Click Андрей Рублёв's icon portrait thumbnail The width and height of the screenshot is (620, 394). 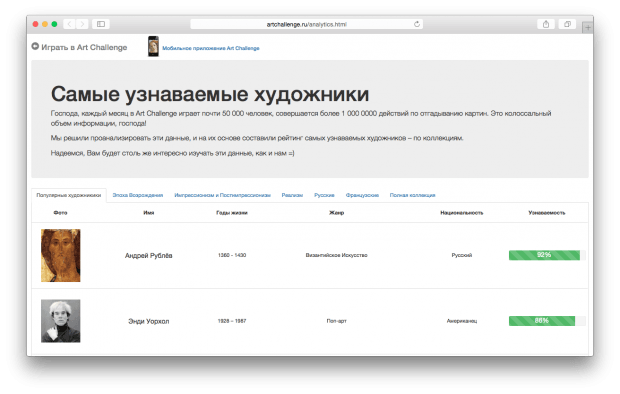pyautogui.click(x=60, y=256)
